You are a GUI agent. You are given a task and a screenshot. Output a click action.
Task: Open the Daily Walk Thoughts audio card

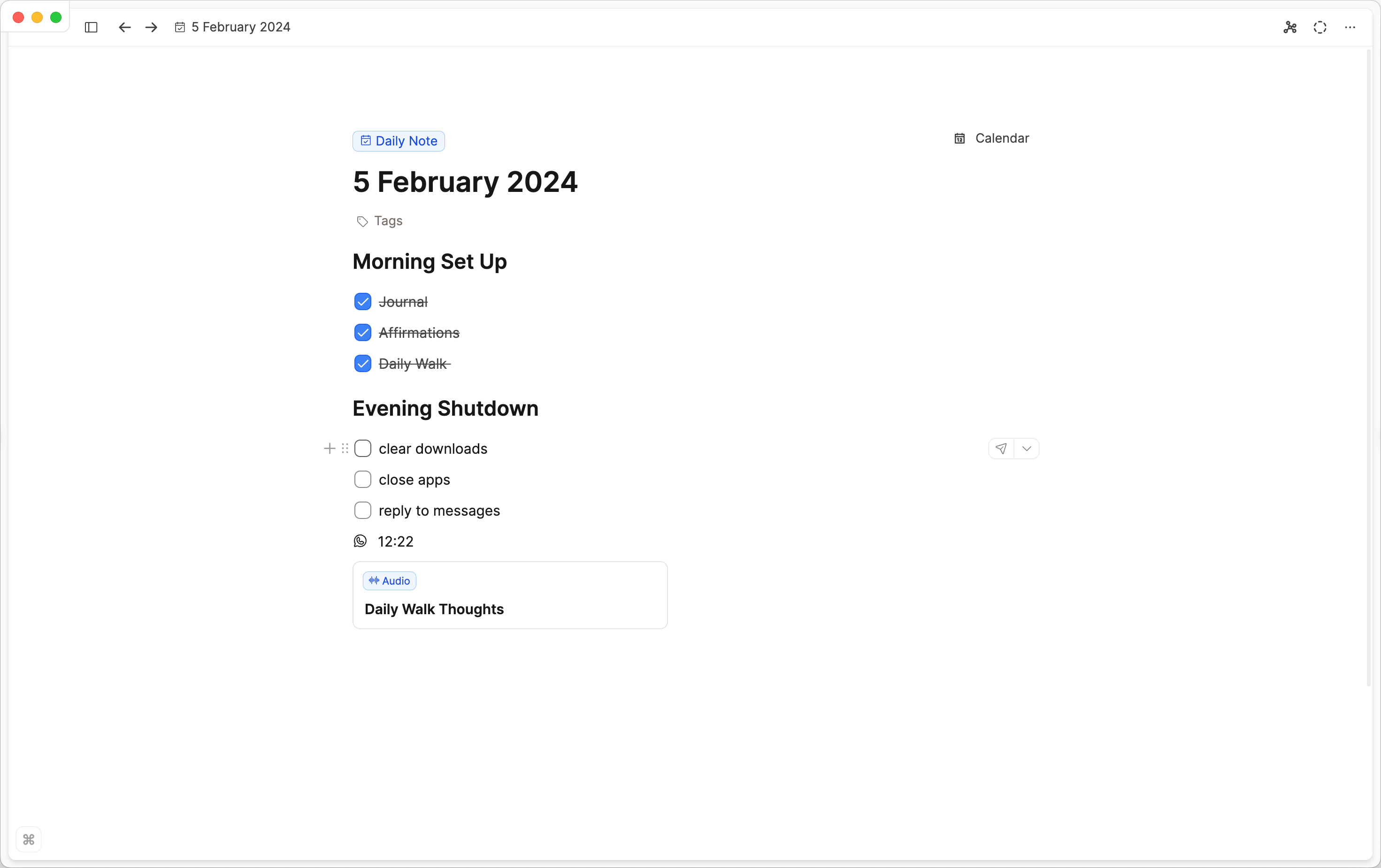click(x=510, y=595)
